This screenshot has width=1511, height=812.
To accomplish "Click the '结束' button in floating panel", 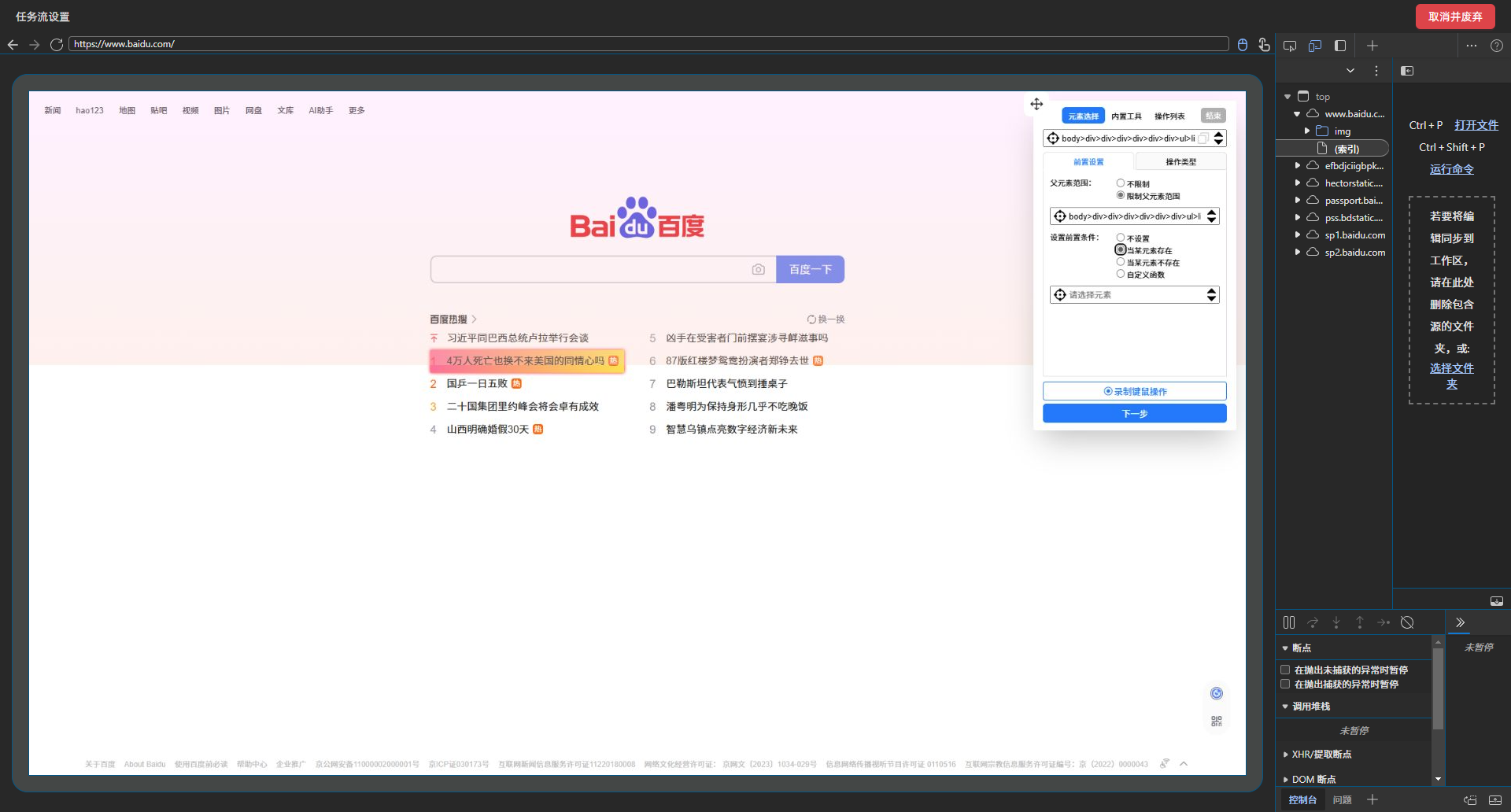I will pyautogui.click(x=1214, y=116).
